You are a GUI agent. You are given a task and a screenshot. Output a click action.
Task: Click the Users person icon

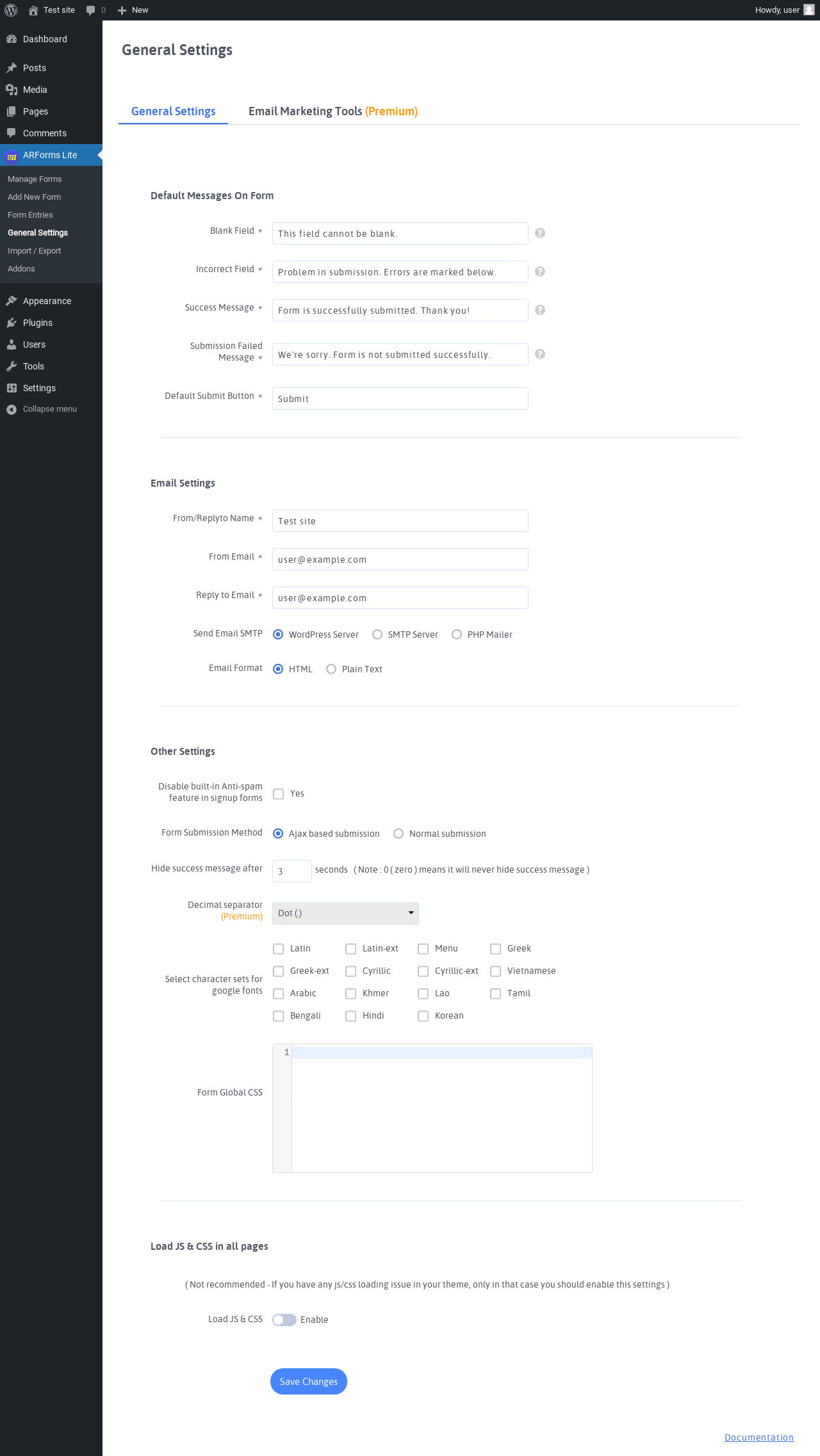click(12, 344)
